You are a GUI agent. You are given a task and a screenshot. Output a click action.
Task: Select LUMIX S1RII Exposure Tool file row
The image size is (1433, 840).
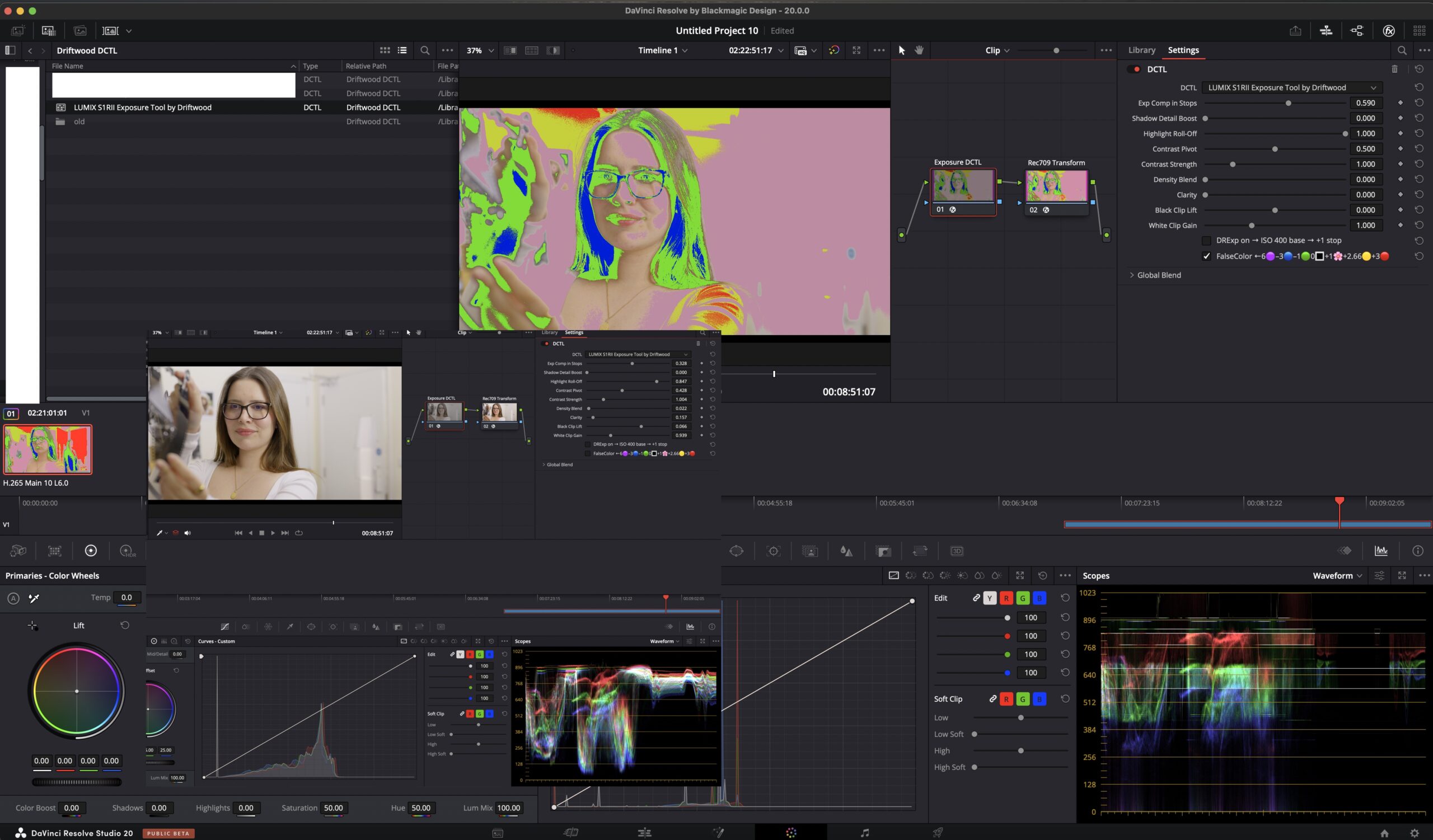click(x=252, y=107)
